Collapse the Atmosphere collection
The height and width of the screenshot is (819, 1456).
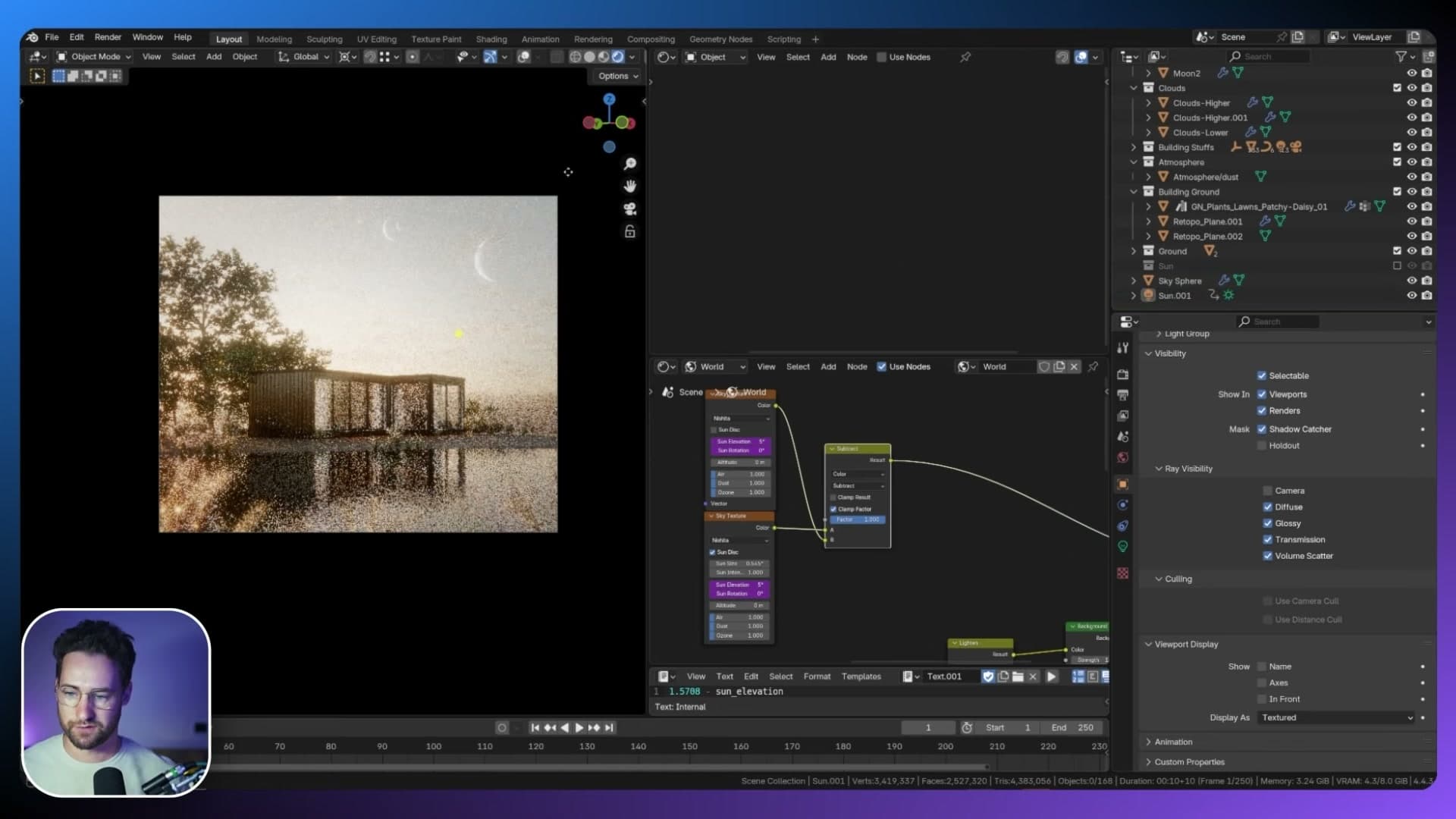tap(1134, 162)
